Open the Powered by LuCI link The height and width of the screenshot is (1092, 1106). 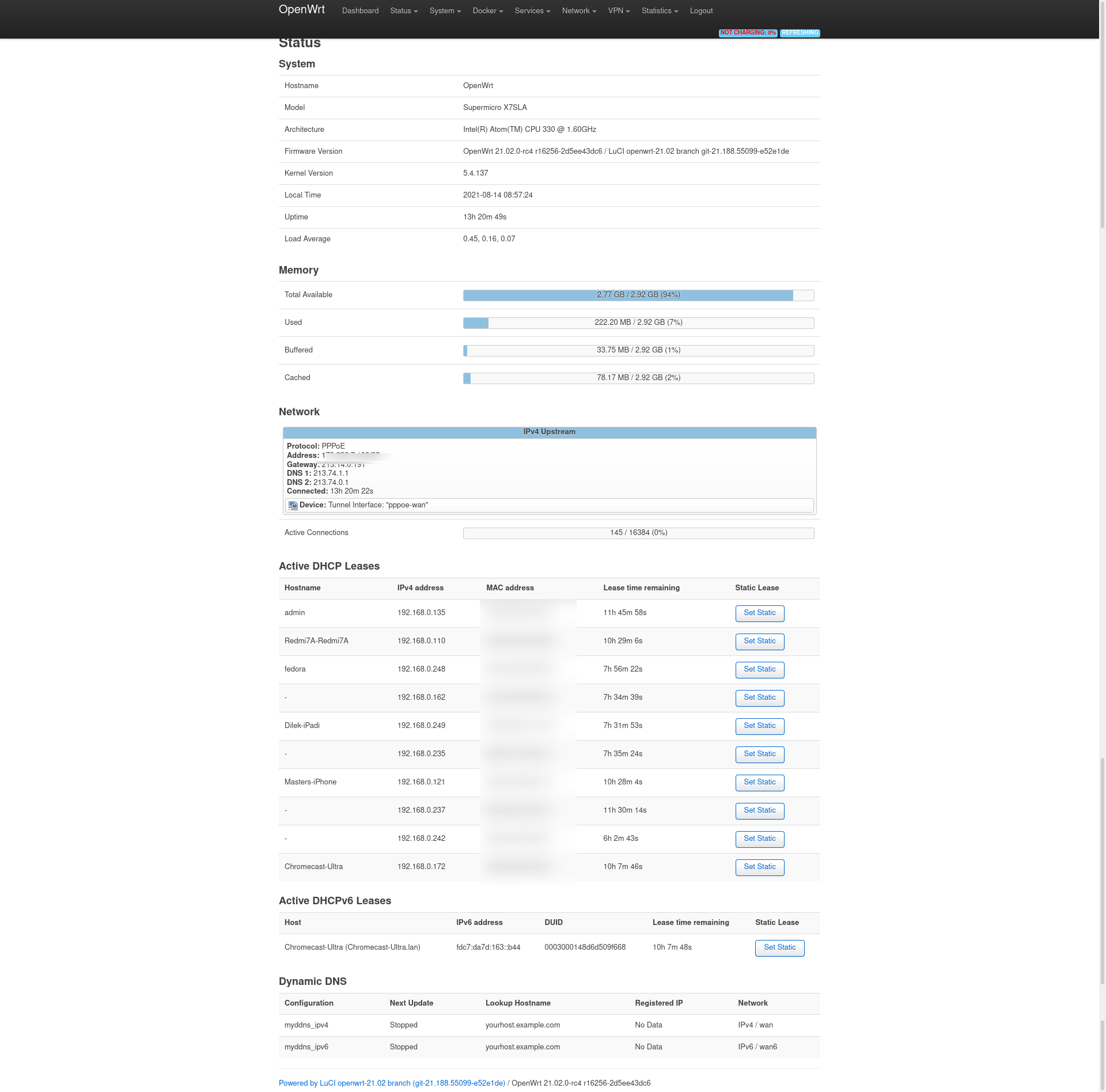click(392, 1083)
